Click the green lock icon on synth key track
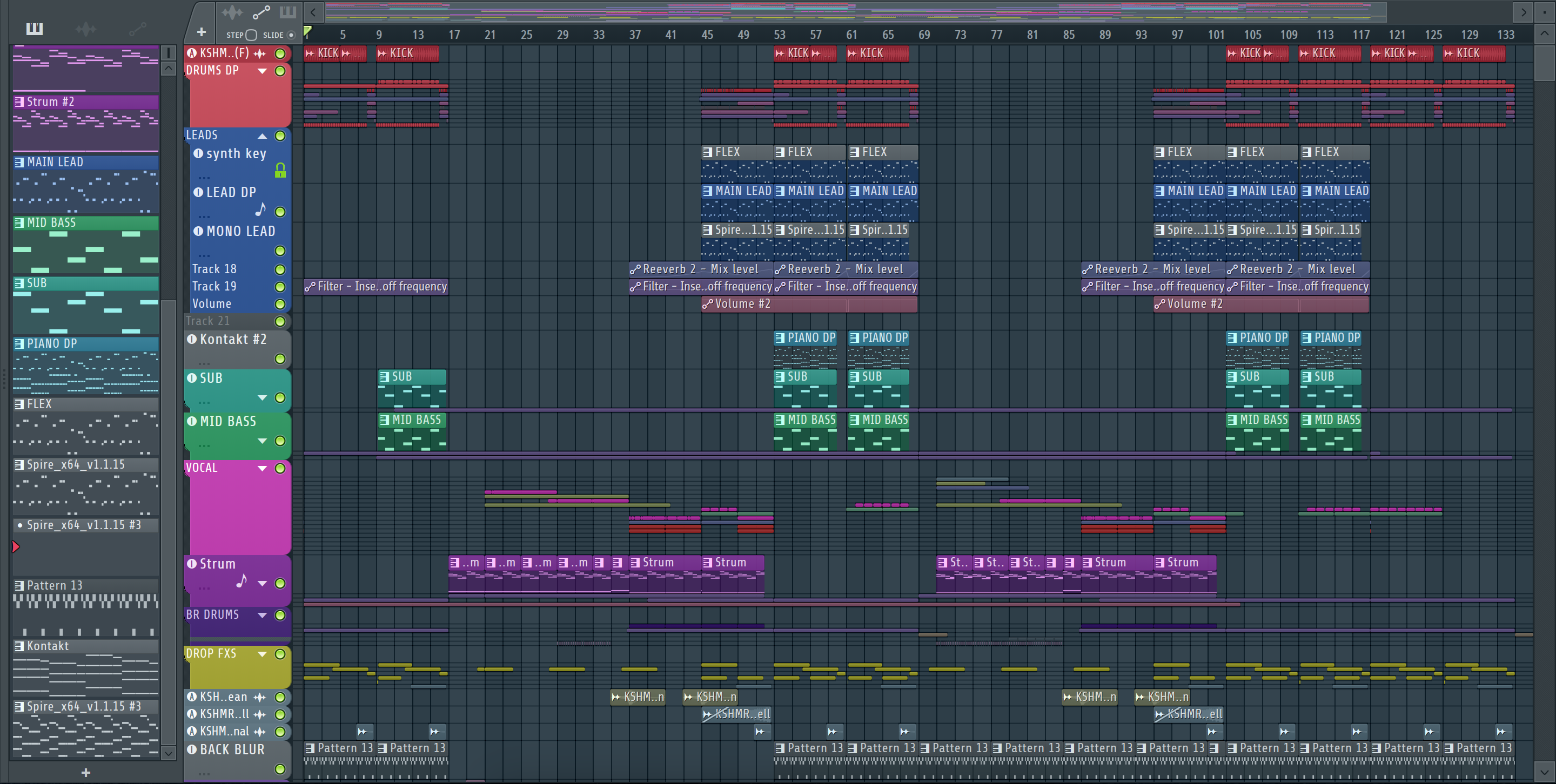 click(280, 171)
